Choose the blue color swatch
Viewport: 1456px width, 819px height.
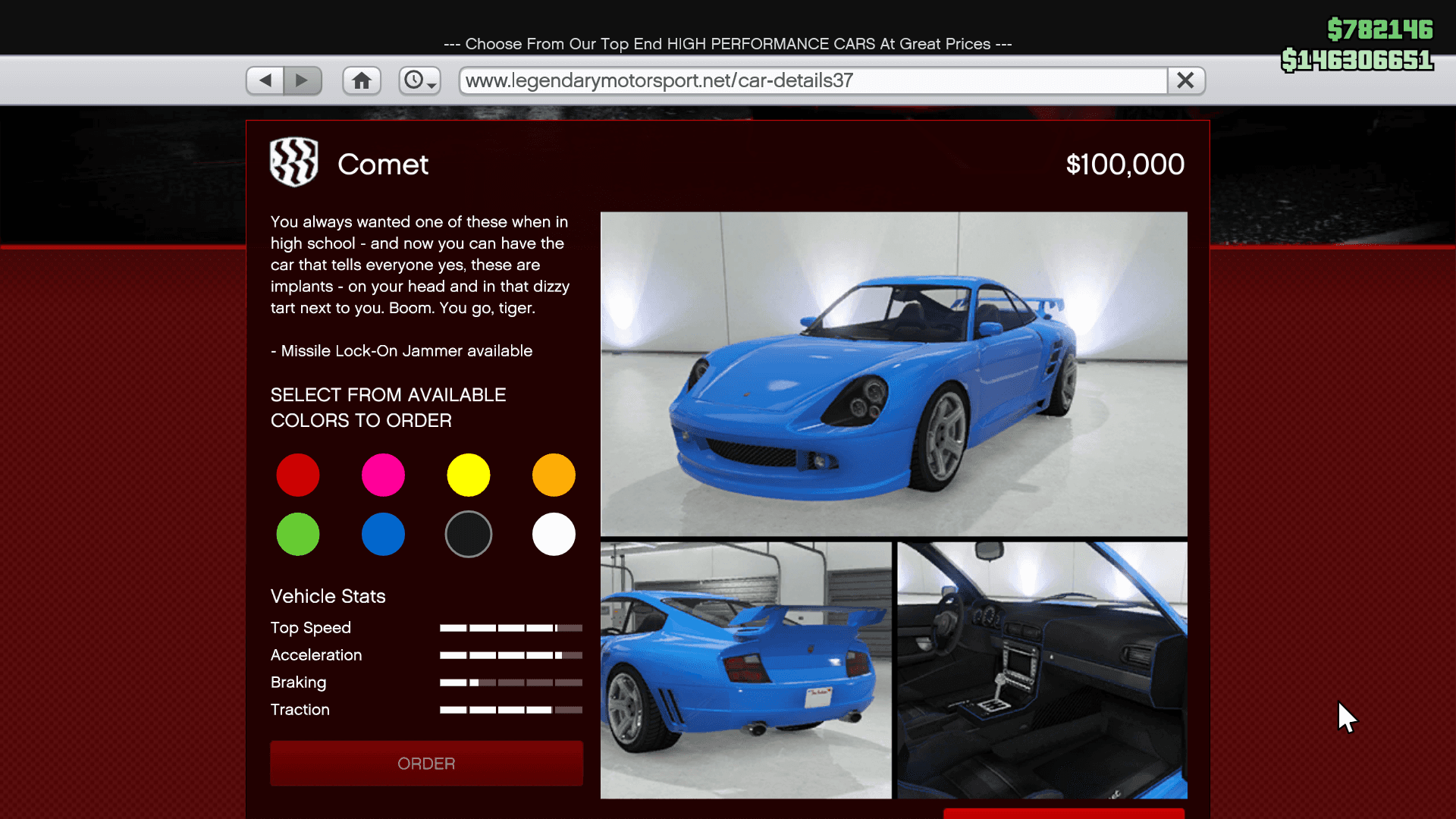tap(383, 535)
